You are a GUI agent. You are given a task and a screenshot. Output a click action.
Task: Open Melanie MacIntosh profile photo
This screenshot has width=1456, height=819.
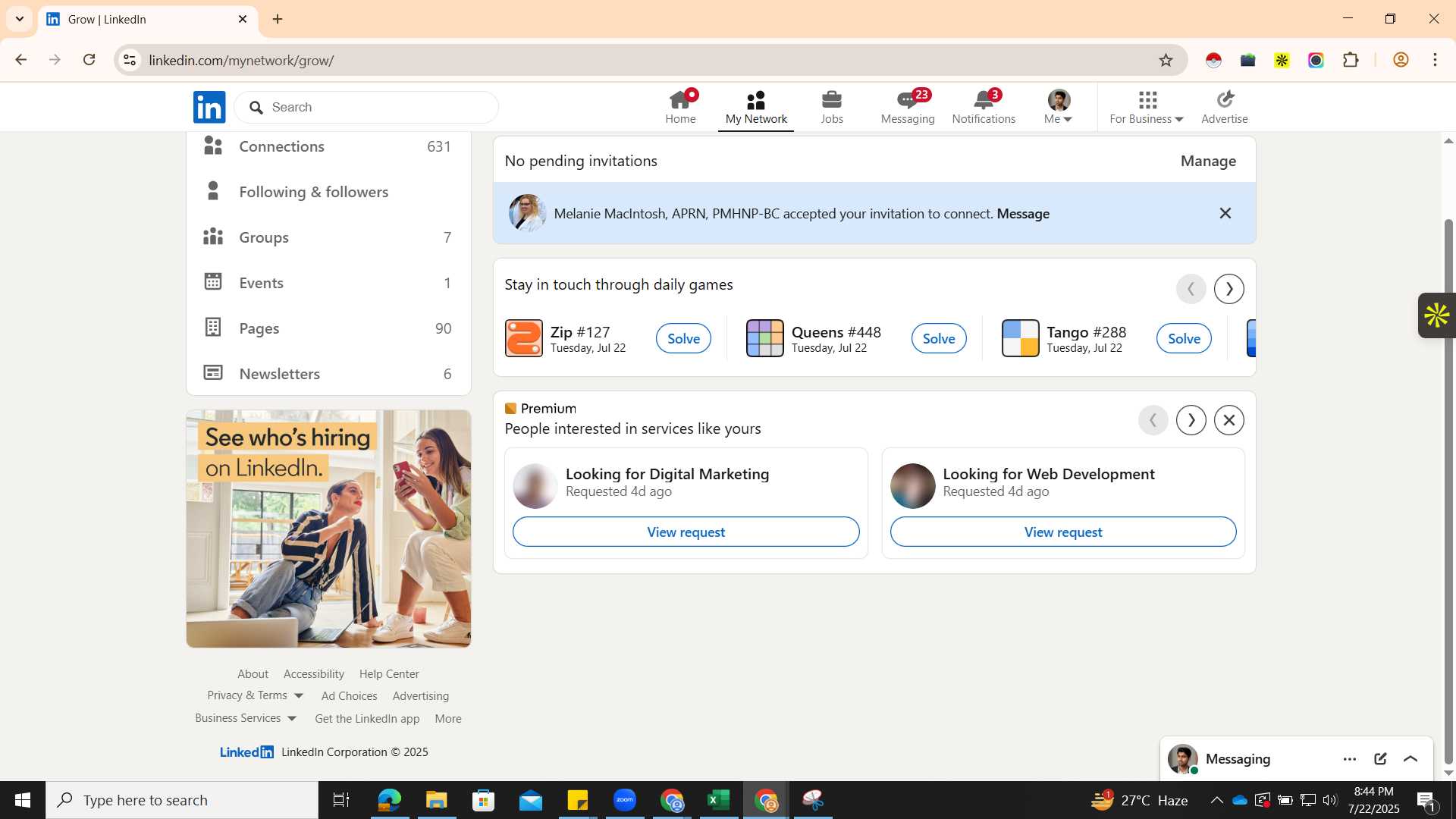point(527,213)
